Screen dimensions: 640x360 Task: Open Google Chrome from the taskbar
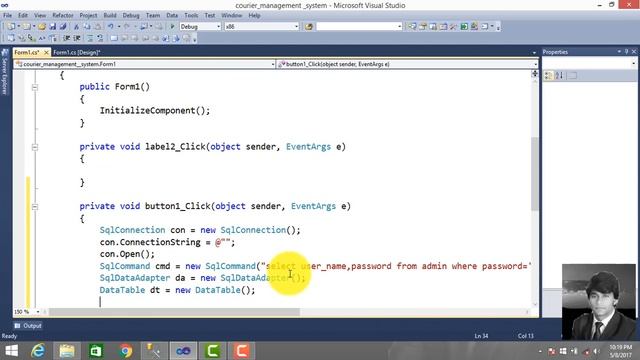pyautogui.click(x=125, y=351)
